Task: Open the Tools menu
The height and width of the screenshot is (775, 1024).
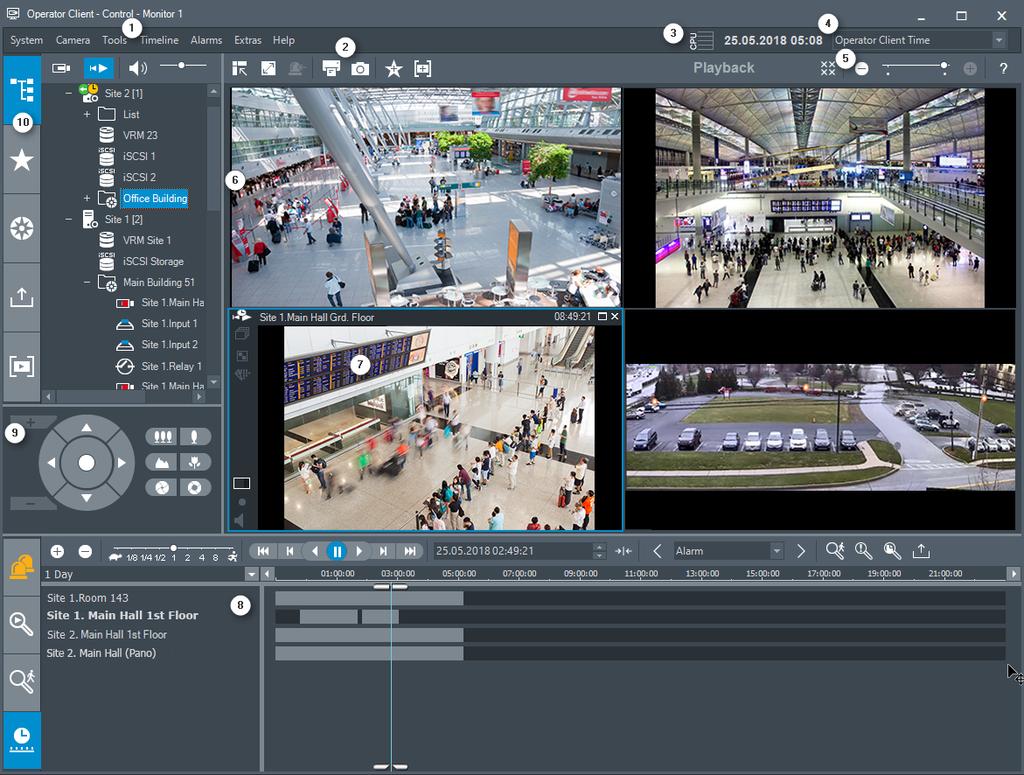Action: 114,40
